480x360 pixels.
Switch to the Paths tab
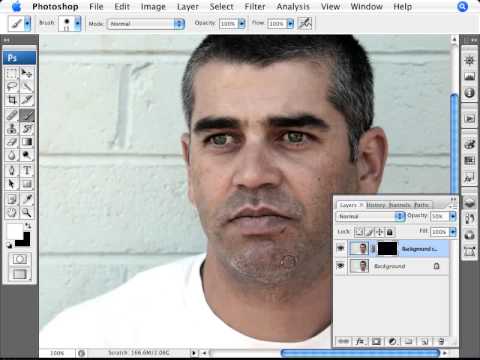point(422,205)
